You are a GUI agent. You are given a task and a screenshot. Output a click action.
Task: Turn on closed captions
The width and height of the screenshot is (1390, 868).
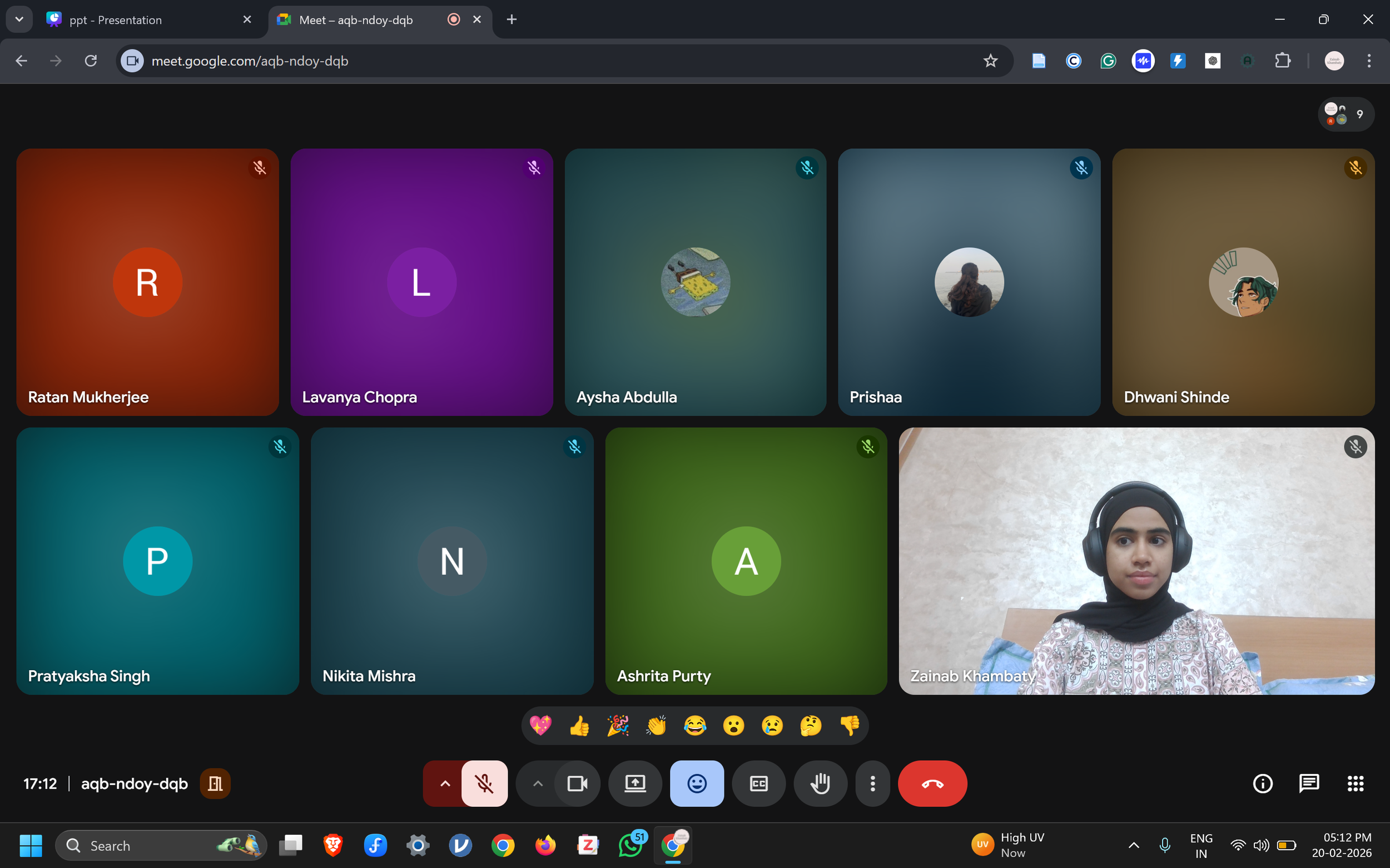tap(758, 784)
